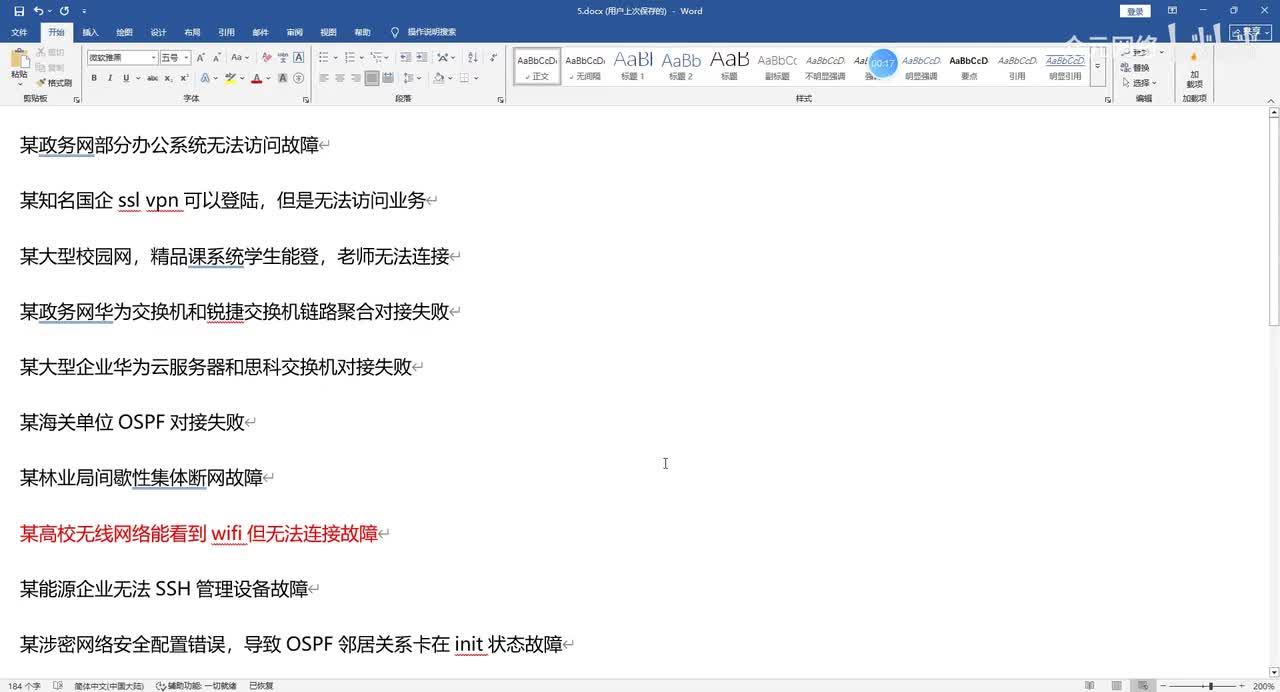Open the borders dropdown
1280x692 pixels.
point(476,78)
